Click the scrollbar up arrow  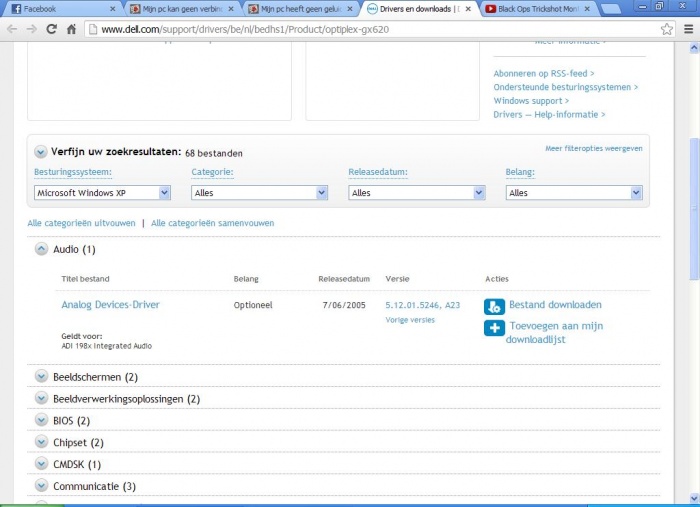pyautogui.click(x=694, y=47)
